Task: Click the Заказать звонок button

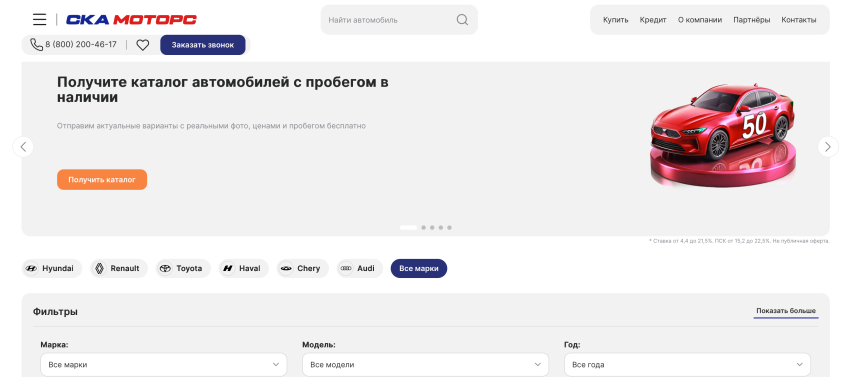Action: [203, 45]
